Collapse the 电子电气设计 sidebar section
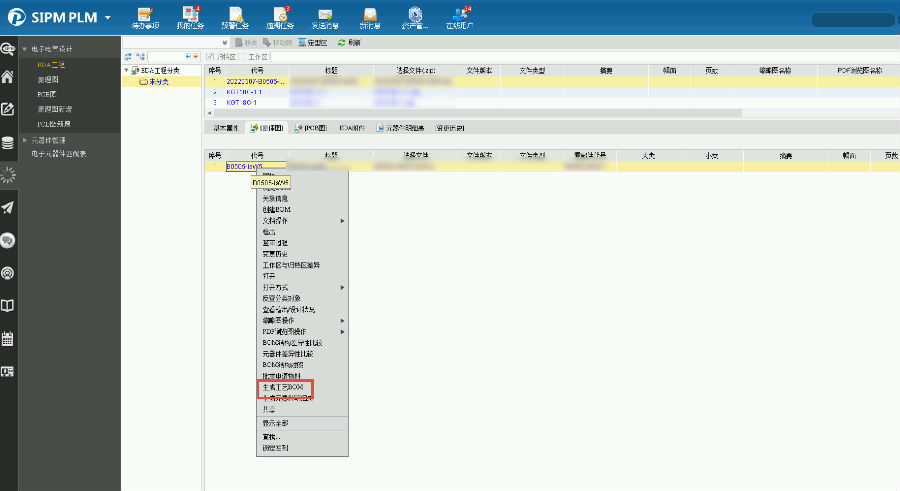This screenshot has width=900, height=491. click(x=26, y=49)
